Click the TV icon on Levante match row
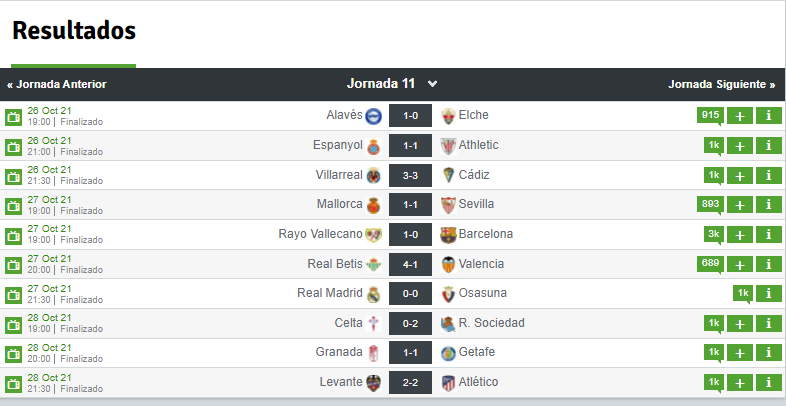This screenshot has height=406, width=786. pyautogui.click(x=14, y=384)
